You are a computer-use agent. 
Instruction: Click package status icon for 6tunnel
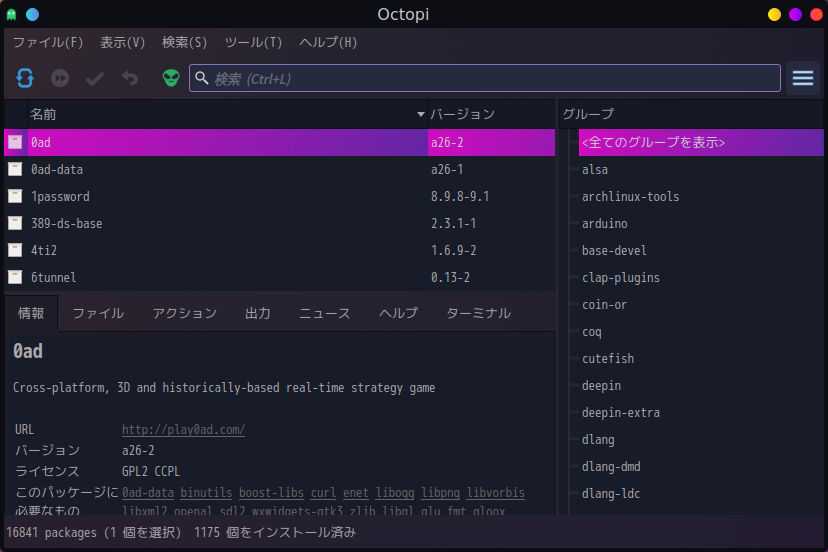pyautogui.click(x=15, y=277)
